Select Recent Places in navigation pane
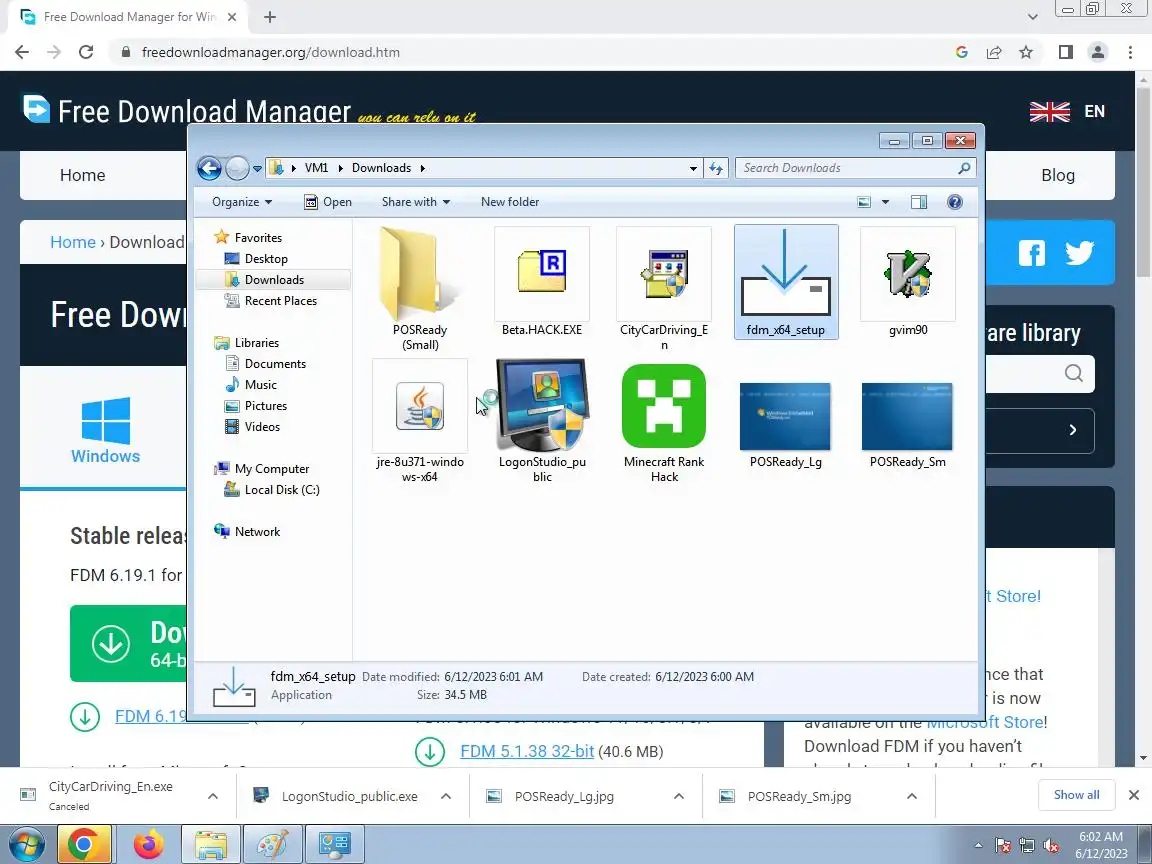1152x864 pixels. click(281, 300)
